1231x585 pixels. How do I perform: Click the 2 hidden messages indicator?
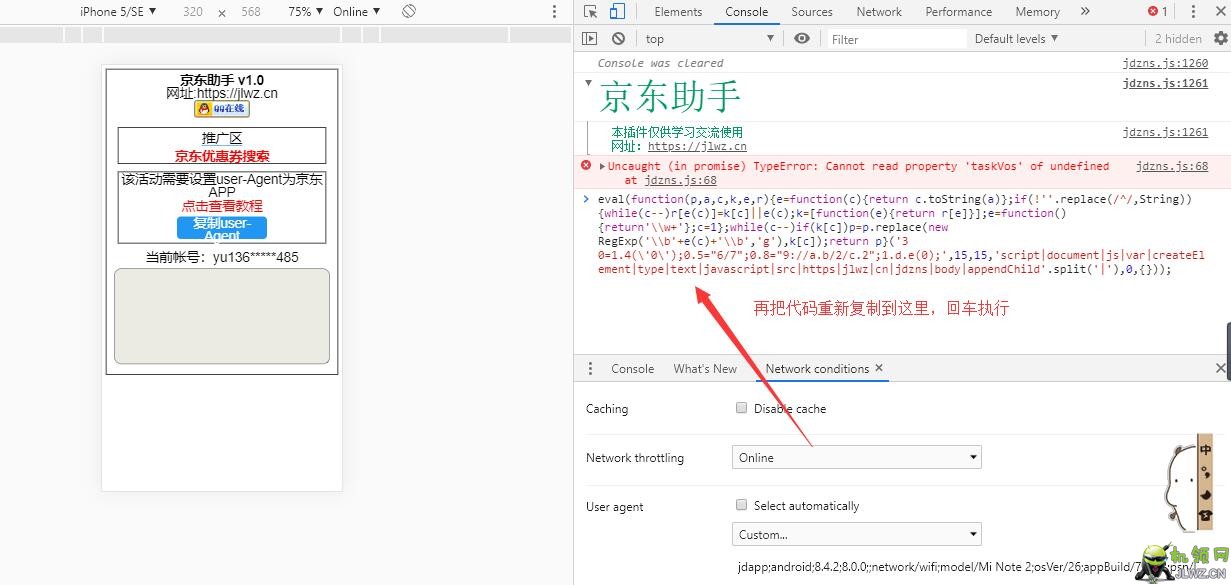(1178, 39)
